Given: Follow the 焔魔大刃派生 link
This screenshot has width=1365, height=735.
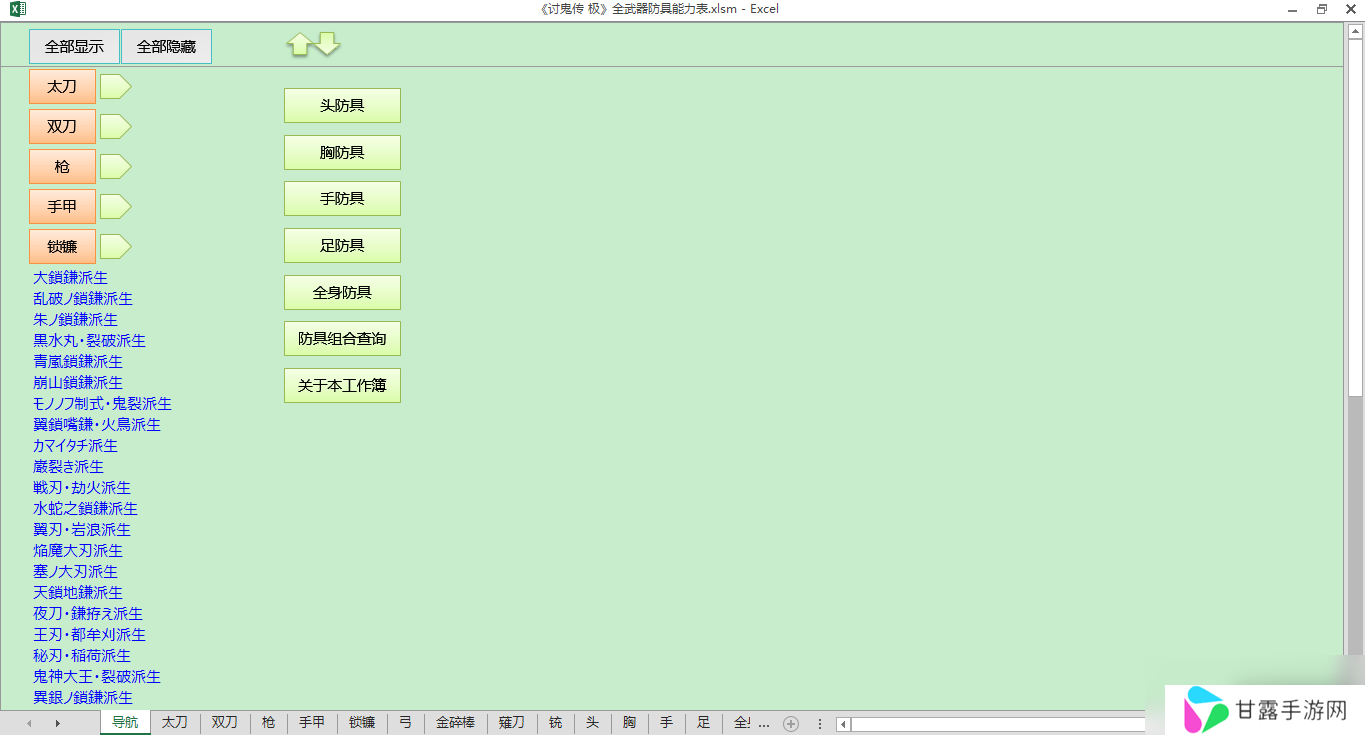Looking at the screenshot, I should (x=78, y=550).
